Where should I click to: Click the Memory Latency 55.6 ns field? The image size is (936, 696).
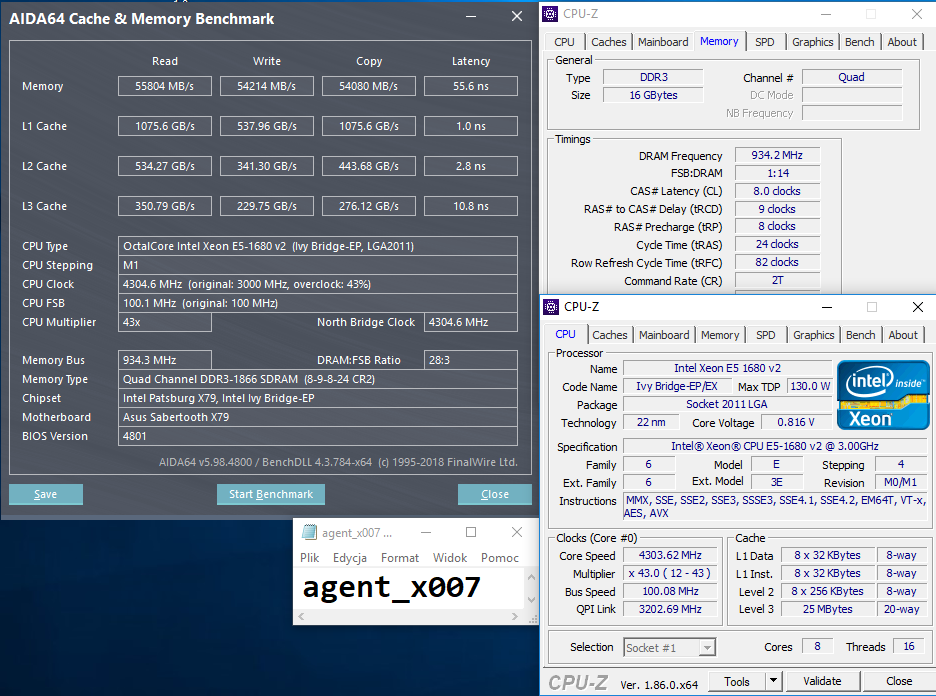(x=471, y=86)
